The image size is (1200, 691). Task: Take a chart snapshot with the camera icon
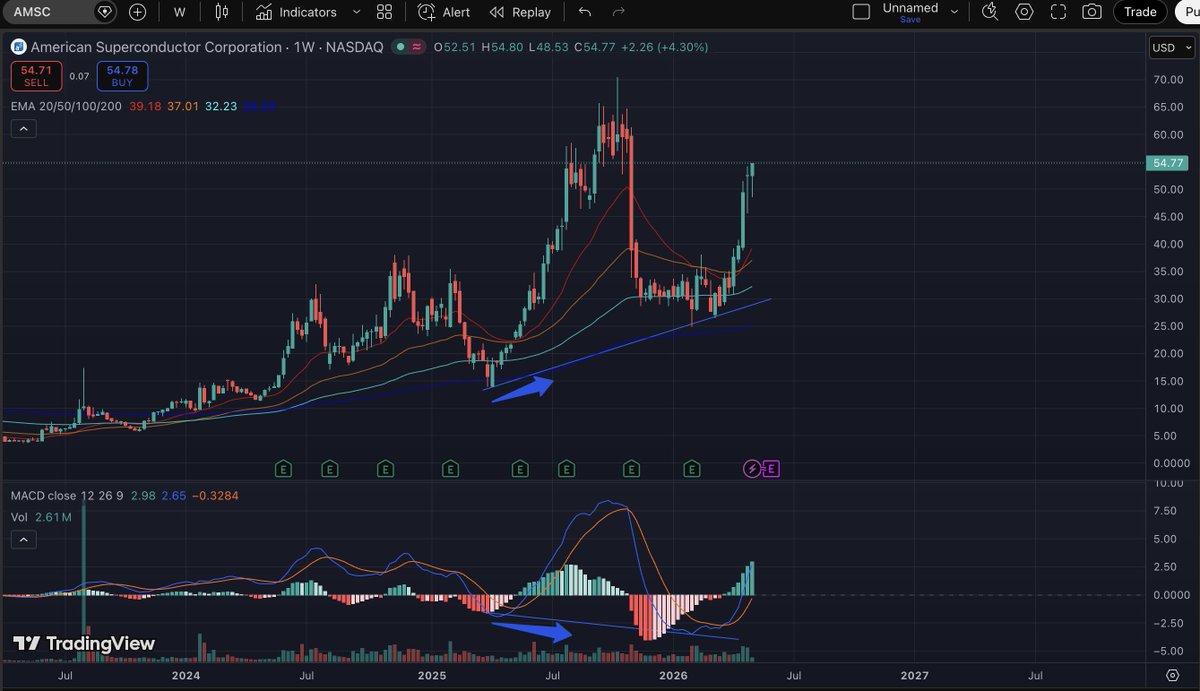click(x=1092, y=12)
